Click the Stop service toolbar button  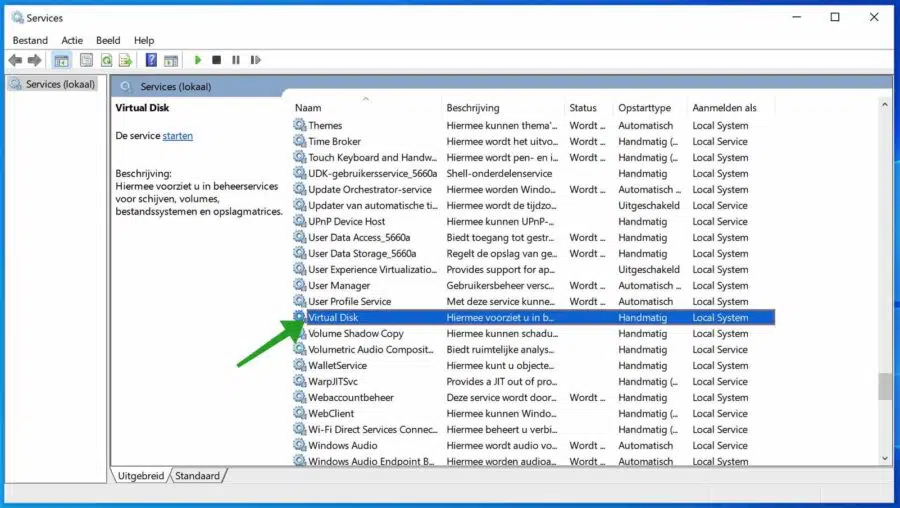click(216, 60)
